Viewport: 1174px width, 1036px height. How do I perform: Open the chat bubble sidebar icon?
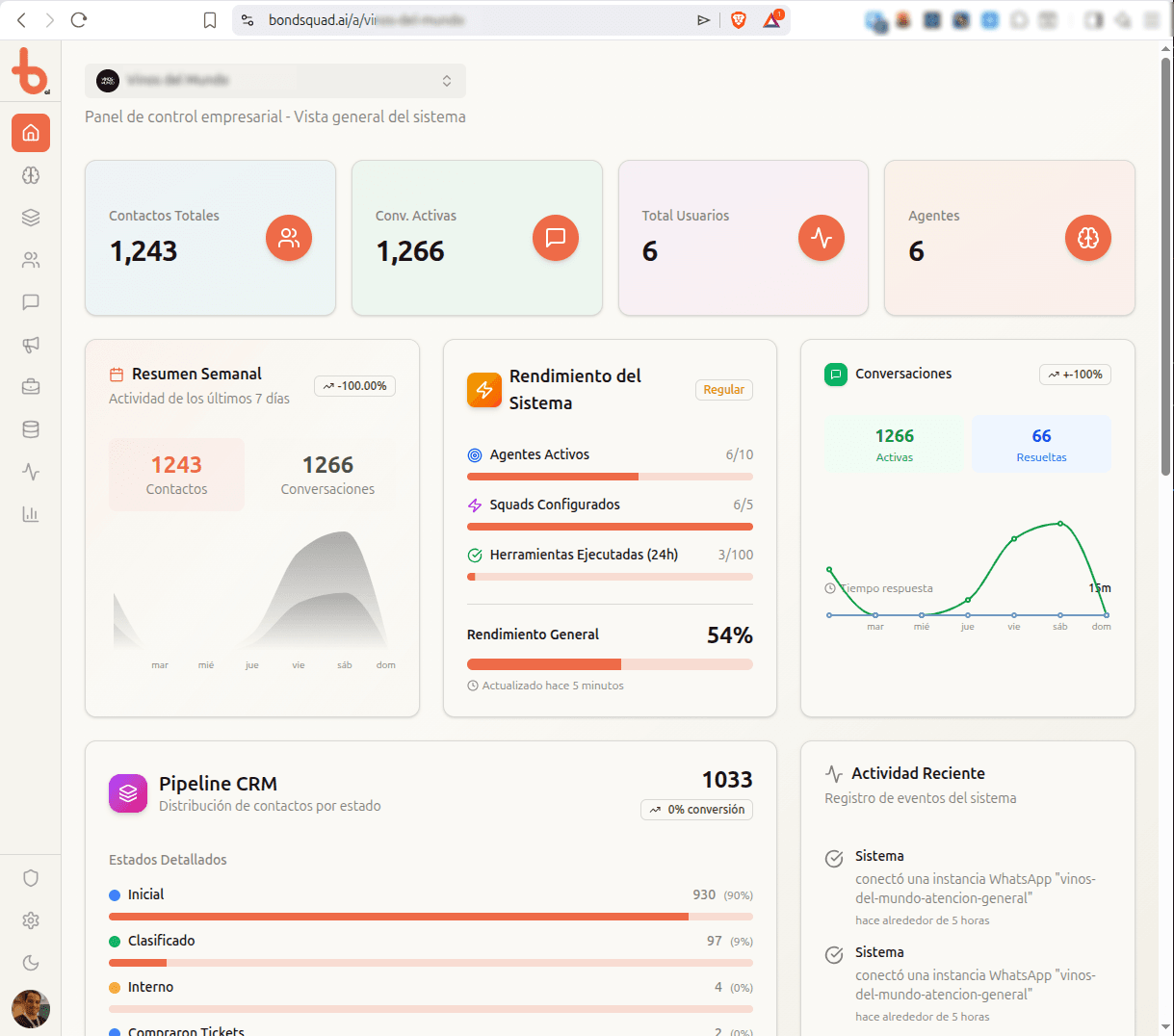coord(31,302)
